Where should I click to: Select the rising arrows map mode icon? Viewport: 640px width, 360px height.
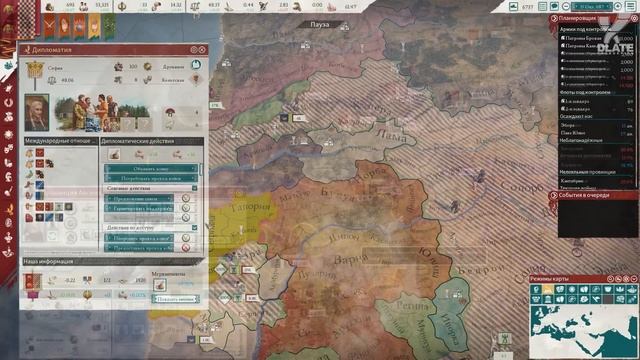(x=632, y=299)
